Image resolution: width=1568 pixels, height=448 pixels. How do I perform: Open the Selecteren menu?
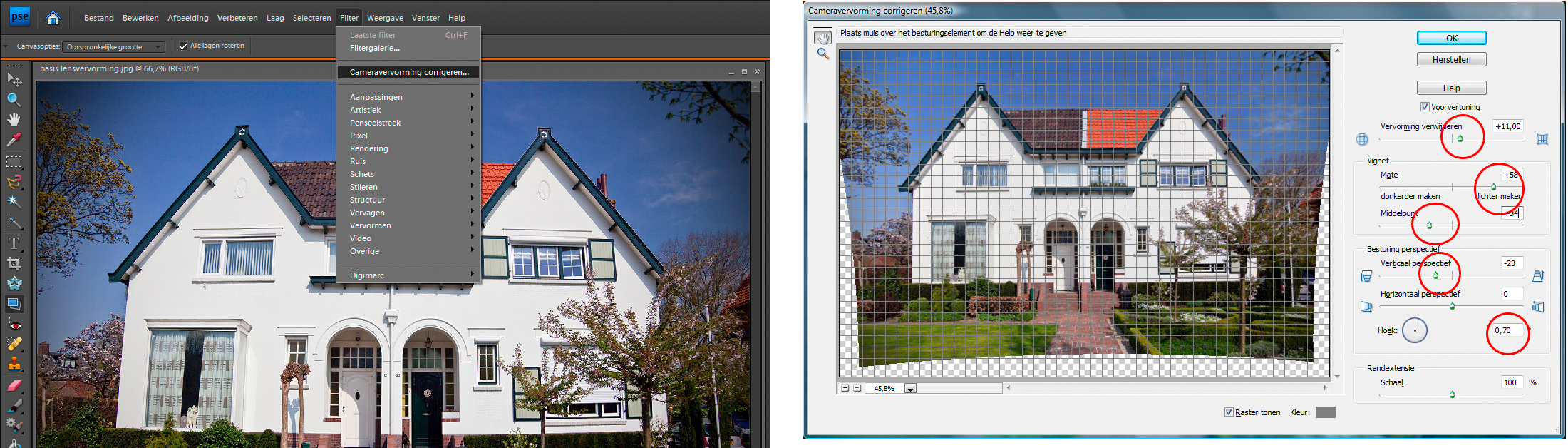click(x=312, y=18)
